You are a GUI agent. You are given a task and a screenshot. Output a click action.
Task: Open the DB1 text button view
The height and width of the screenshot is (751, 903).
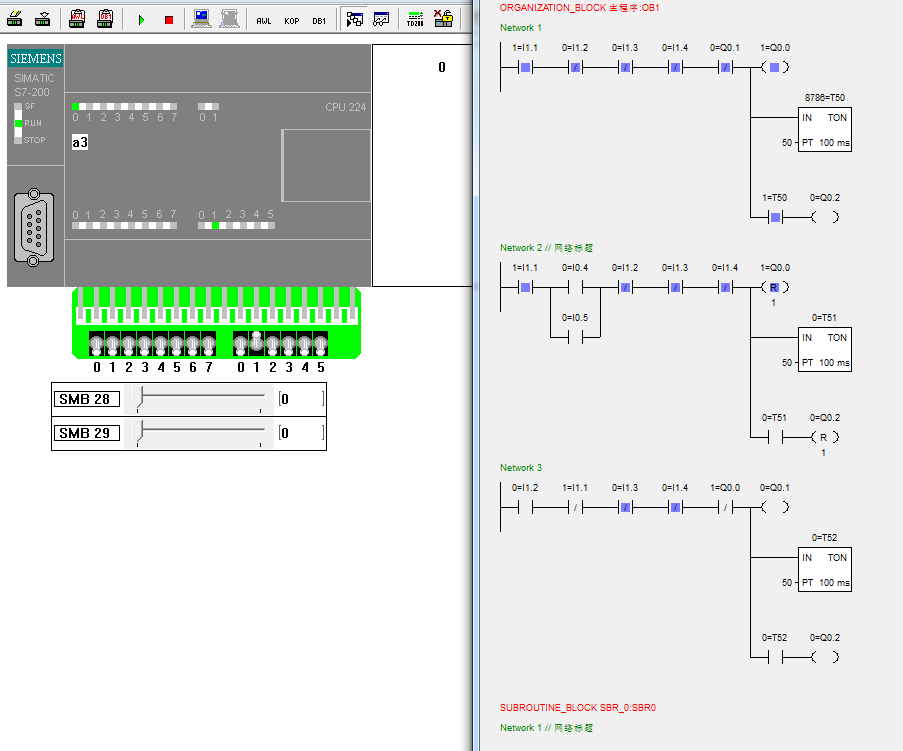coord(318,19)
